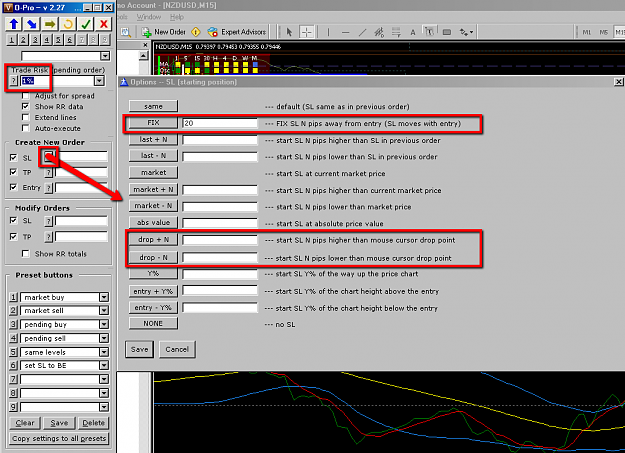Viewport: 625px width, 453px height.
Task: Activate preset number 1 button
Action: (x=12, y=39)
